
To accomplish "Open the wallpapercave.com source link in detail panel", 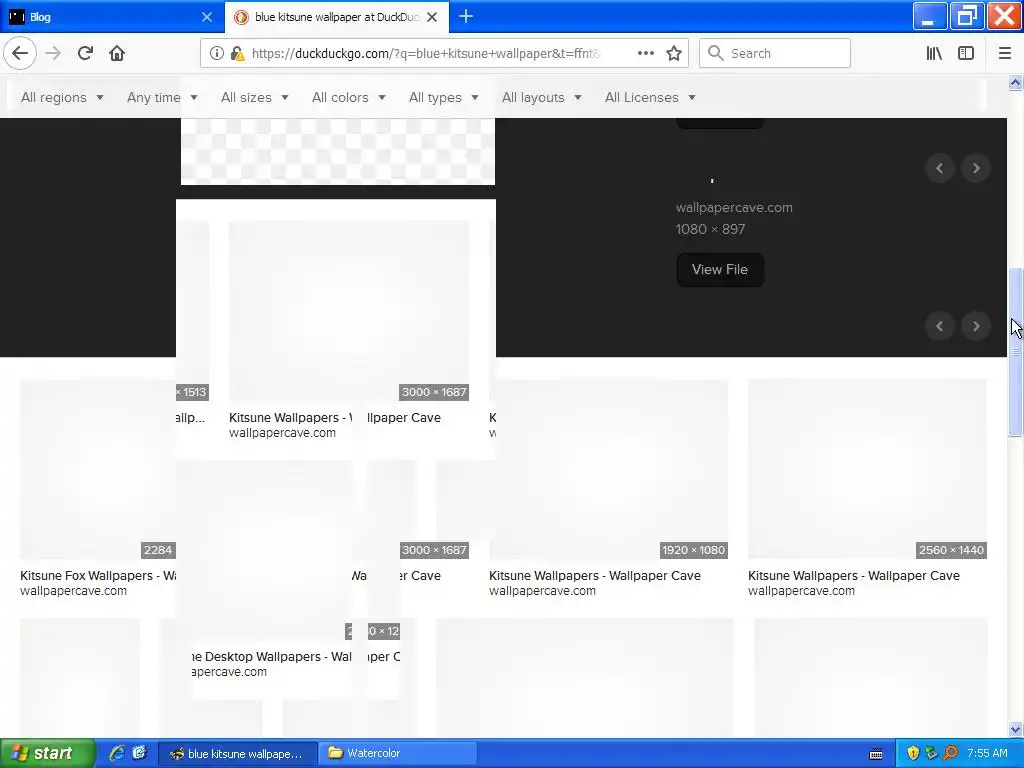I will pos(734,208).
